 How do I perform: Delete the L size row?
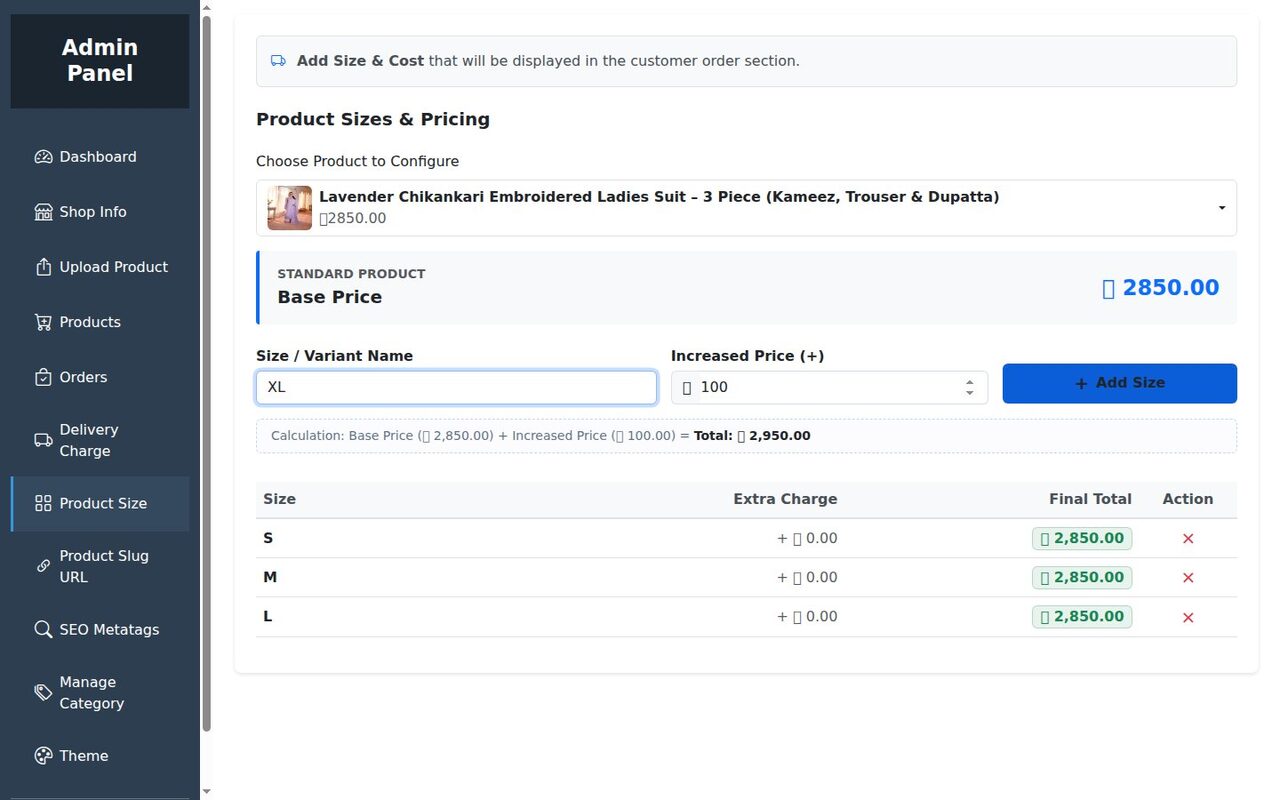(x=1188, y=618)
